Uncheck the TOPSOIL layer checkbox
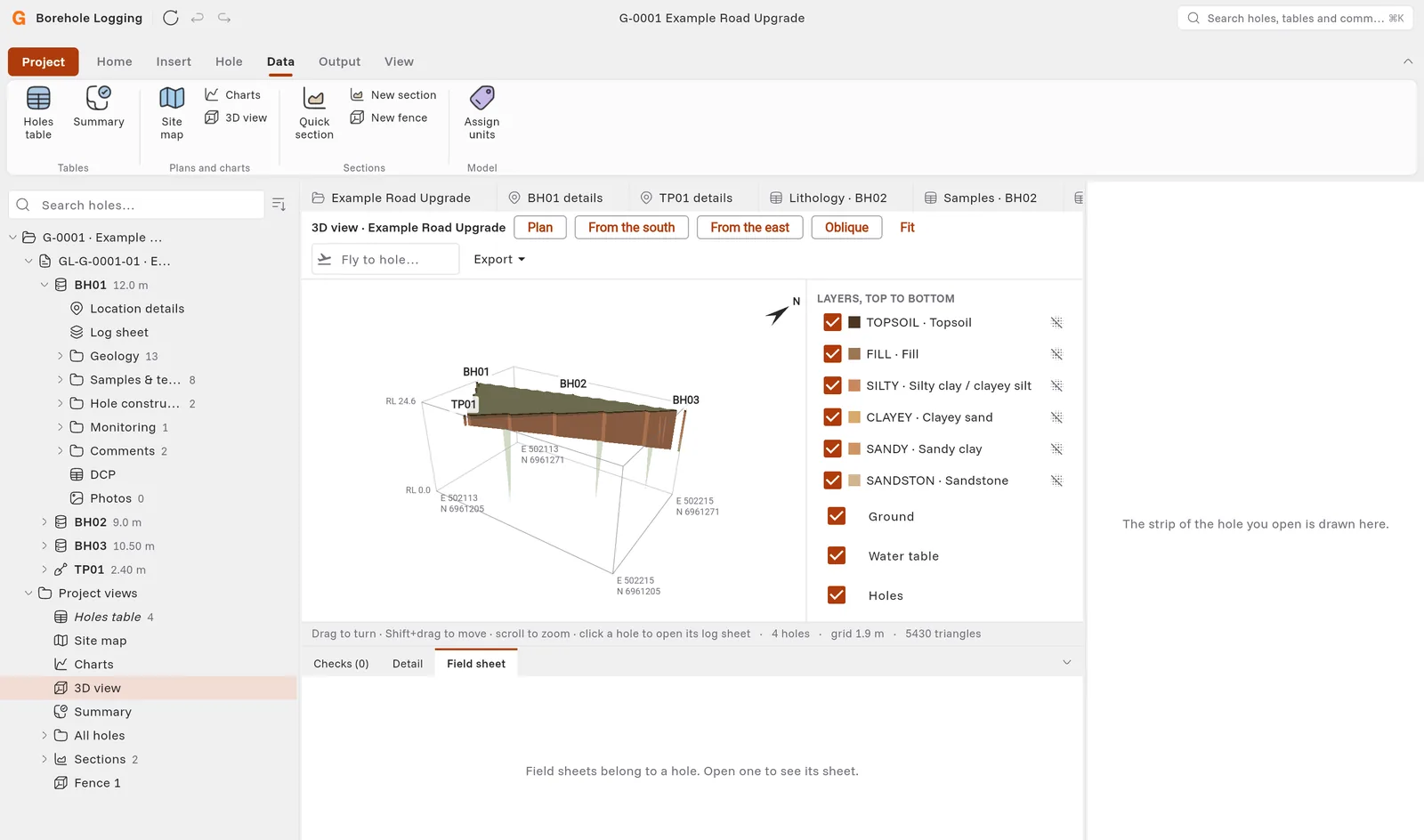The image size is (1424, 840). coord(832,322)
